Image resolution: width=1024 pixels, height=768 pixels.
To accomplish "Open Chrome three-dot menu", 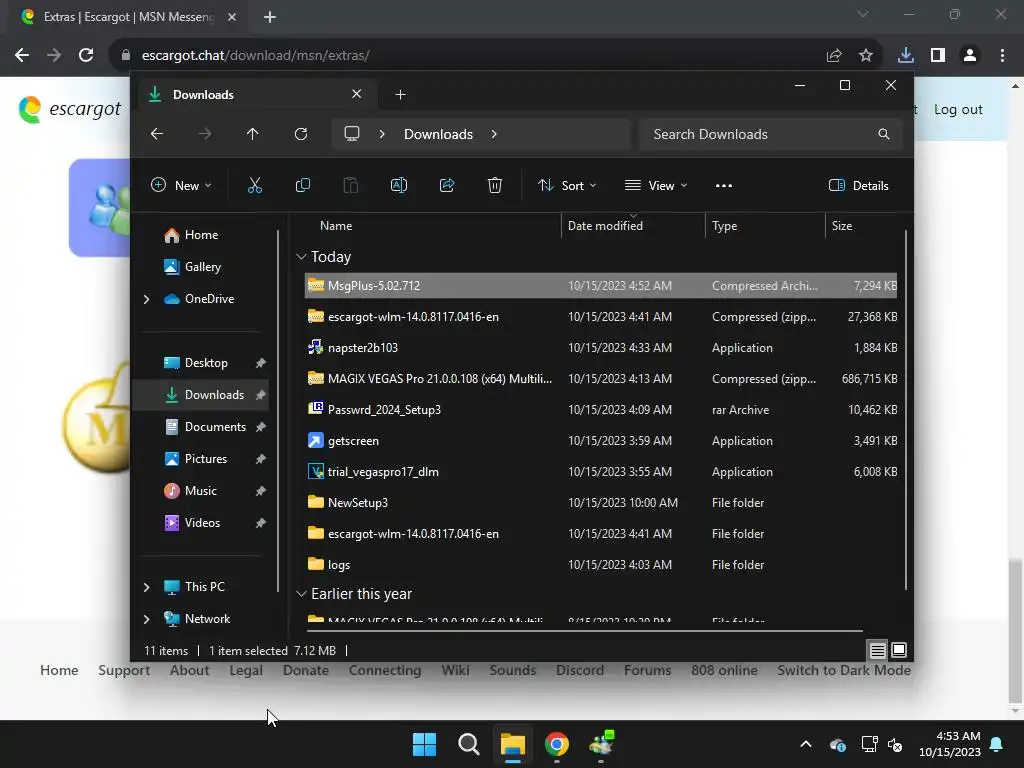I will (1002, 56).
